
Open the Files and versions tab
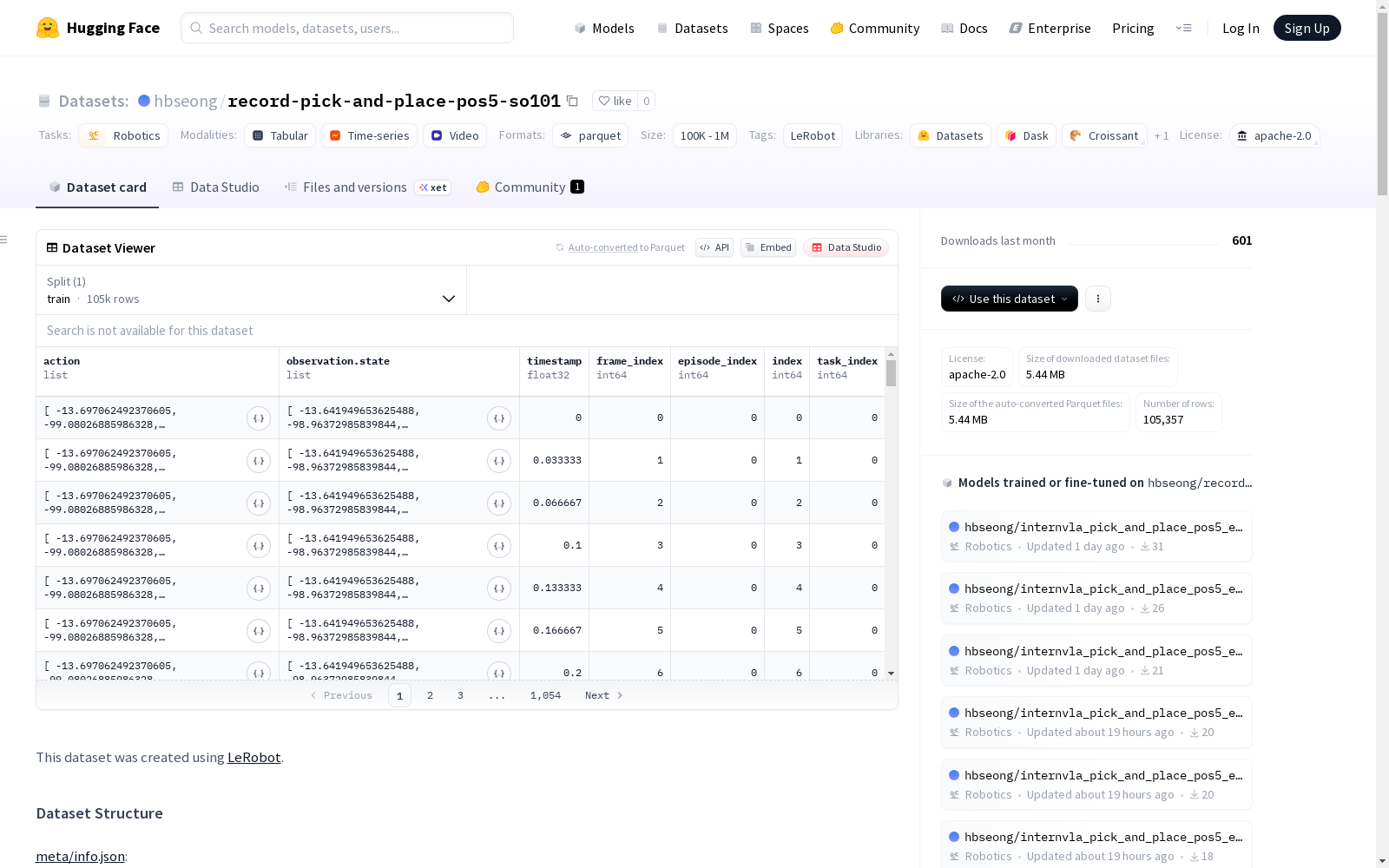click(367, 187)
